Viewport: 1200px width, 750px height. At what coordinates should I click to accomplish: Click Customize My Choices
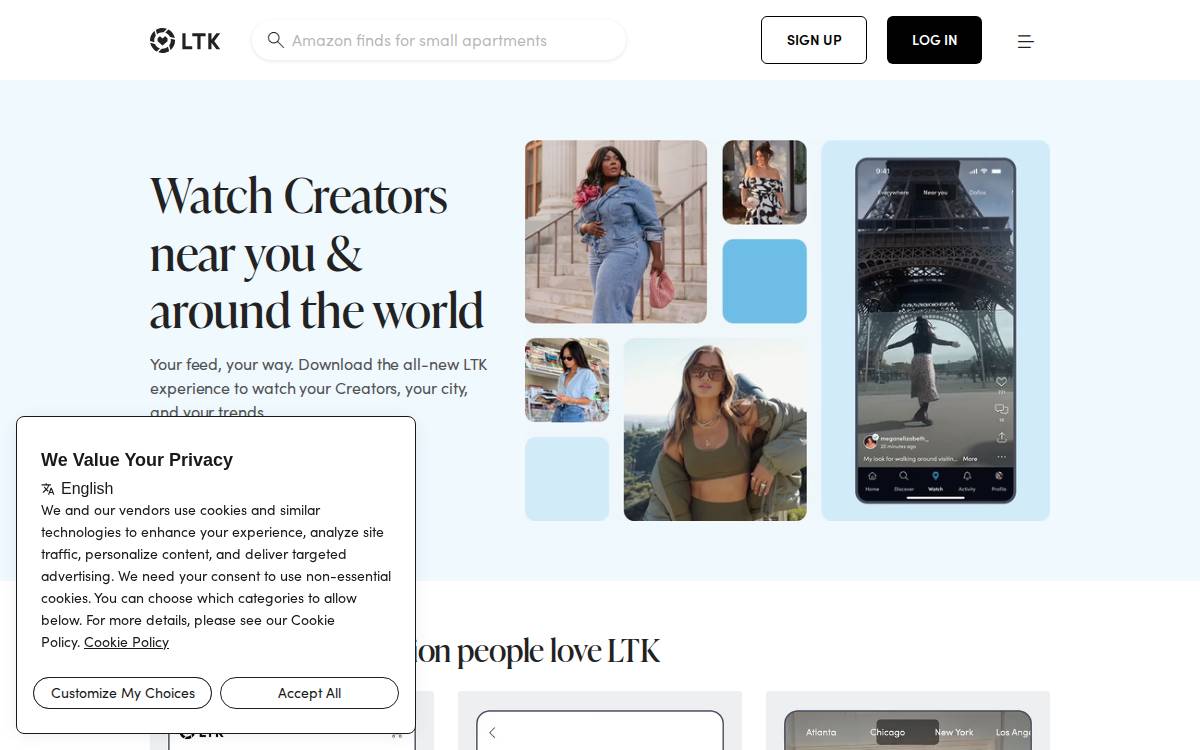(122, 693)
